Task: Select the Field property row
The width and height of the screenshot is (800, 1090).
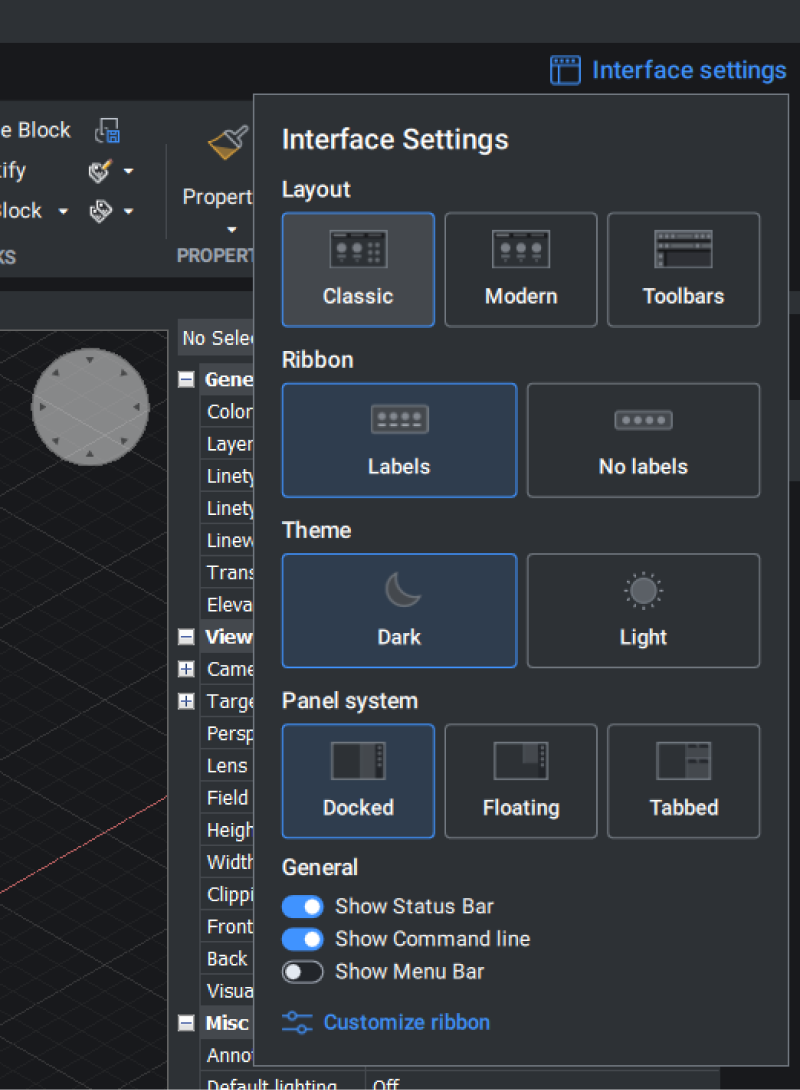Action: [227, 797]
